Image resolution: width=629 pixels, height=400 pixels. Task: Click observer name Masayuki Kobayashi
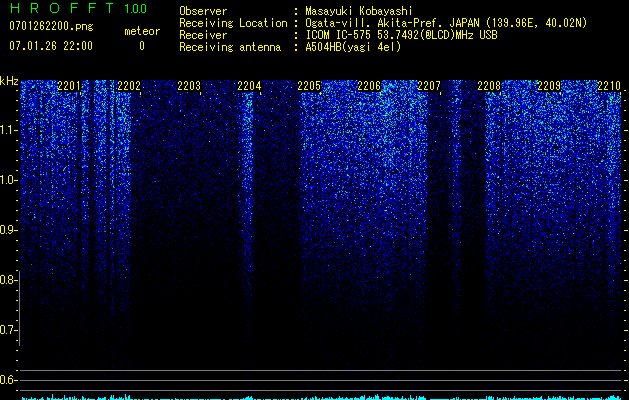(x=359, y=11)
